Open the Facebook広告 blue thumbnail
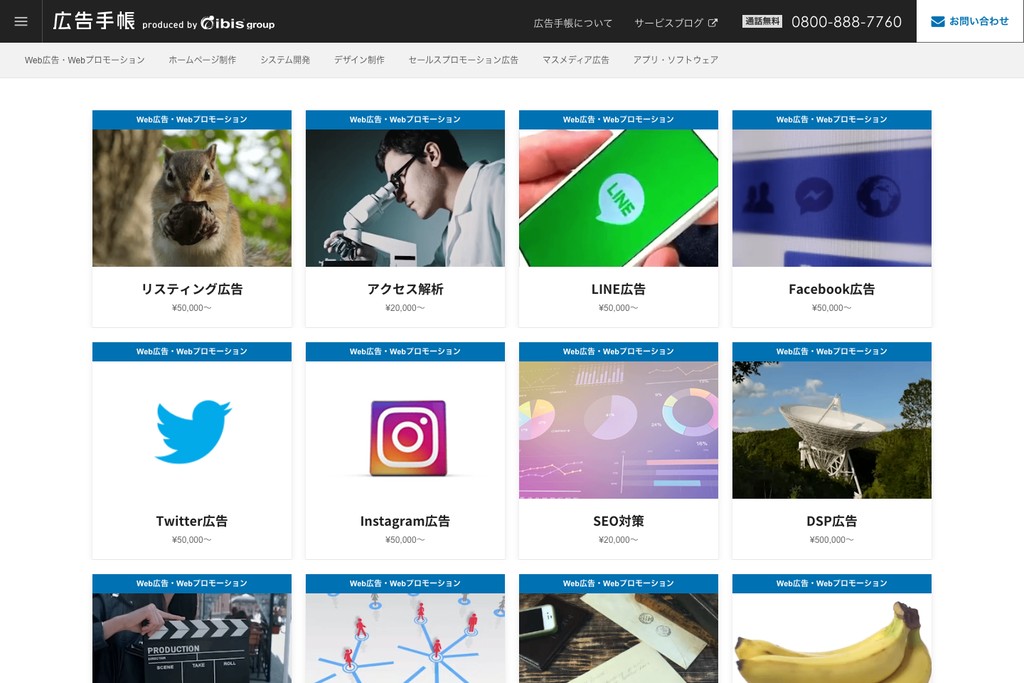This screenshot has height=683, width=1024. point(832,198)
